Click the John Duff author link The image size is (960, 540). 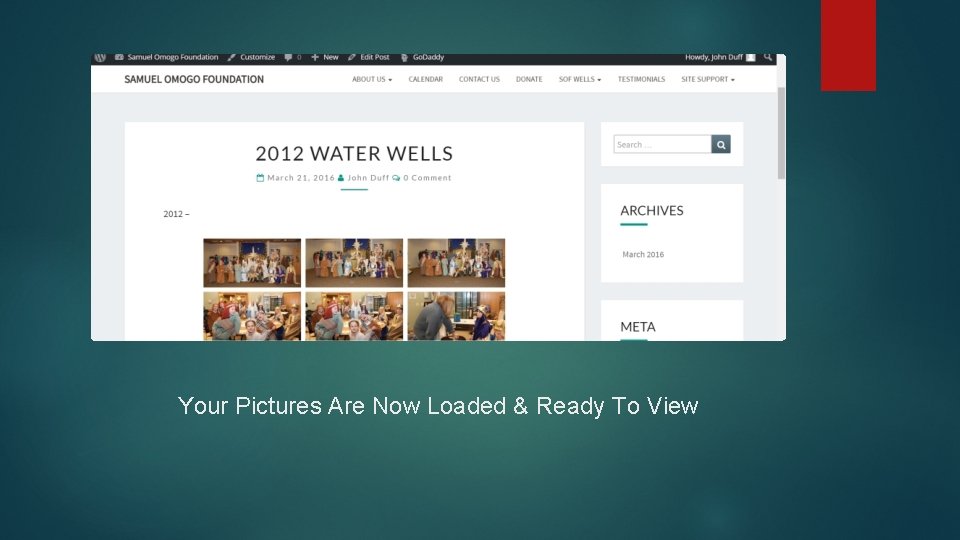tap(368, 178)
